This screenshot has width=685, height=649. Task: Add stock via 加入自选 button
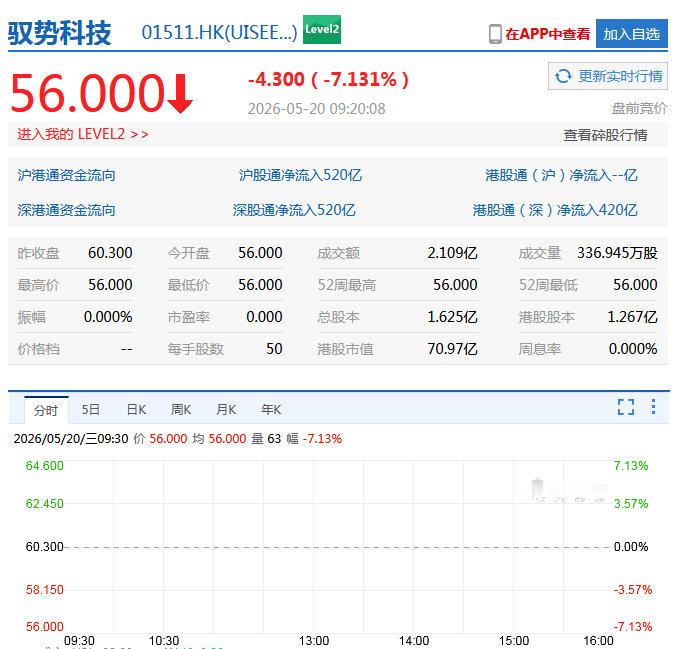631,34
